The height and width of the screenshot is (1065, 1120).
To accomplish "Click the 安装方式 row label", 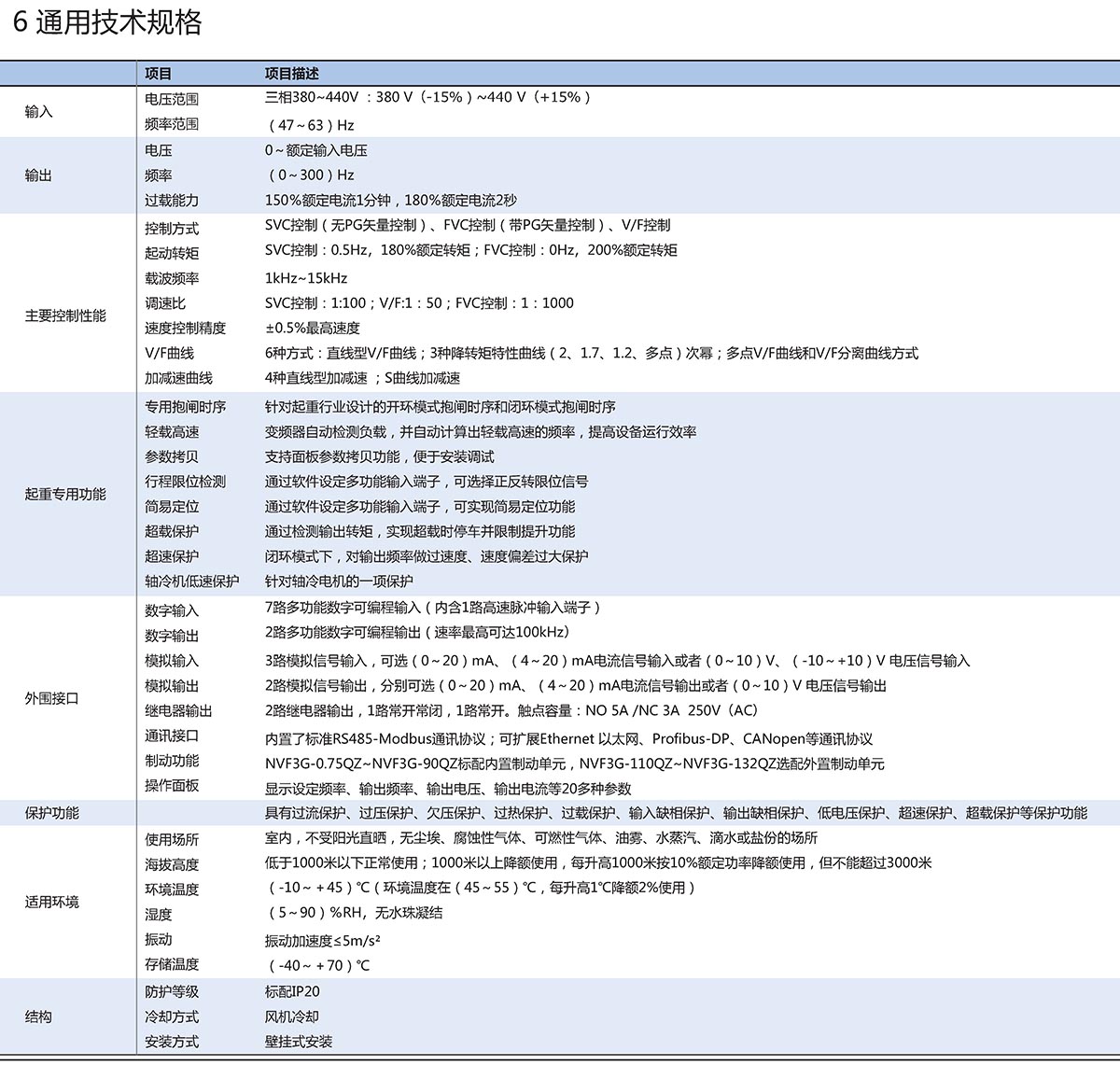I will tap(172, 1042).
